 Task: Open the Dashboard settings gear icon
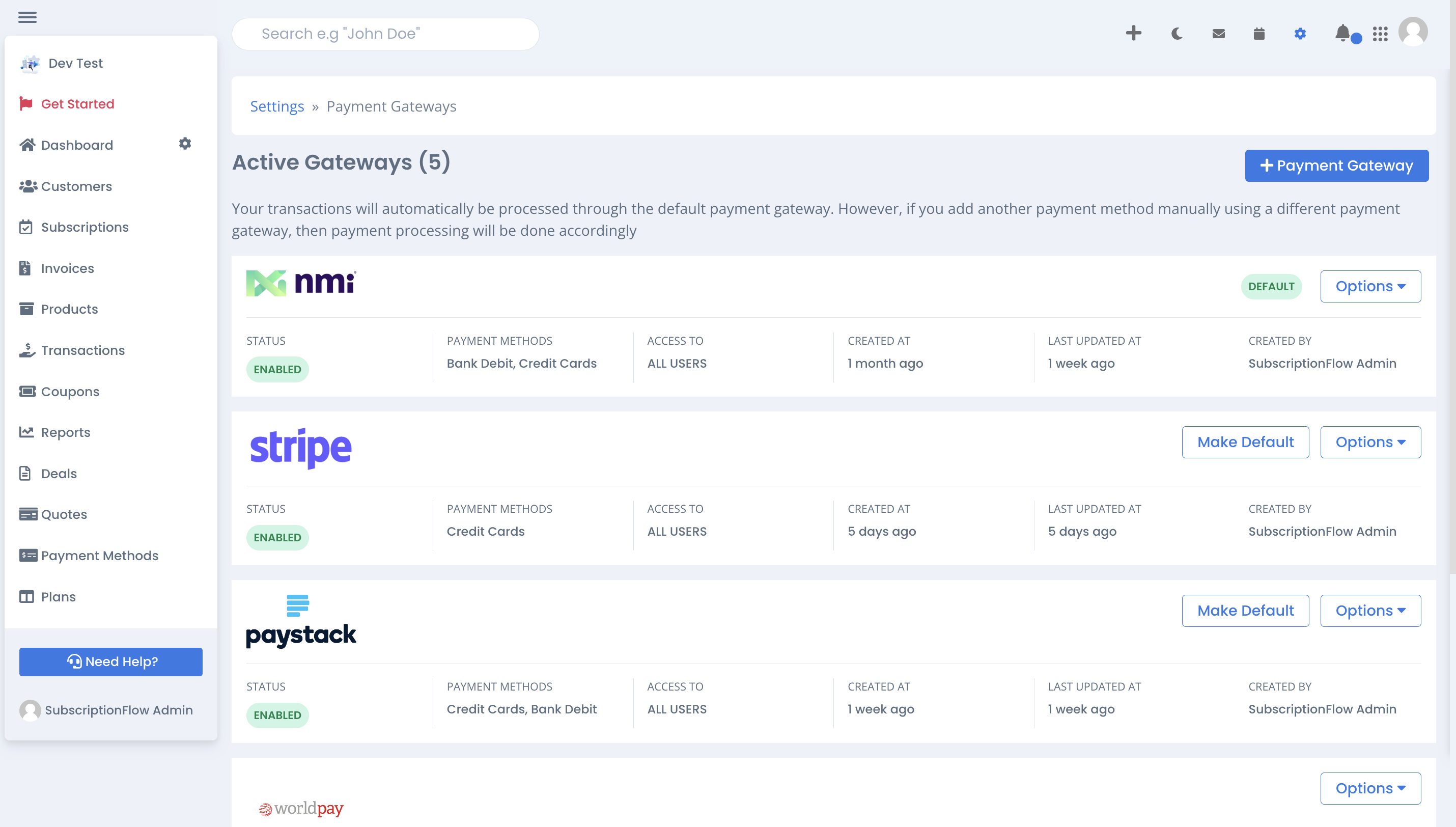[x=184, y=144]
